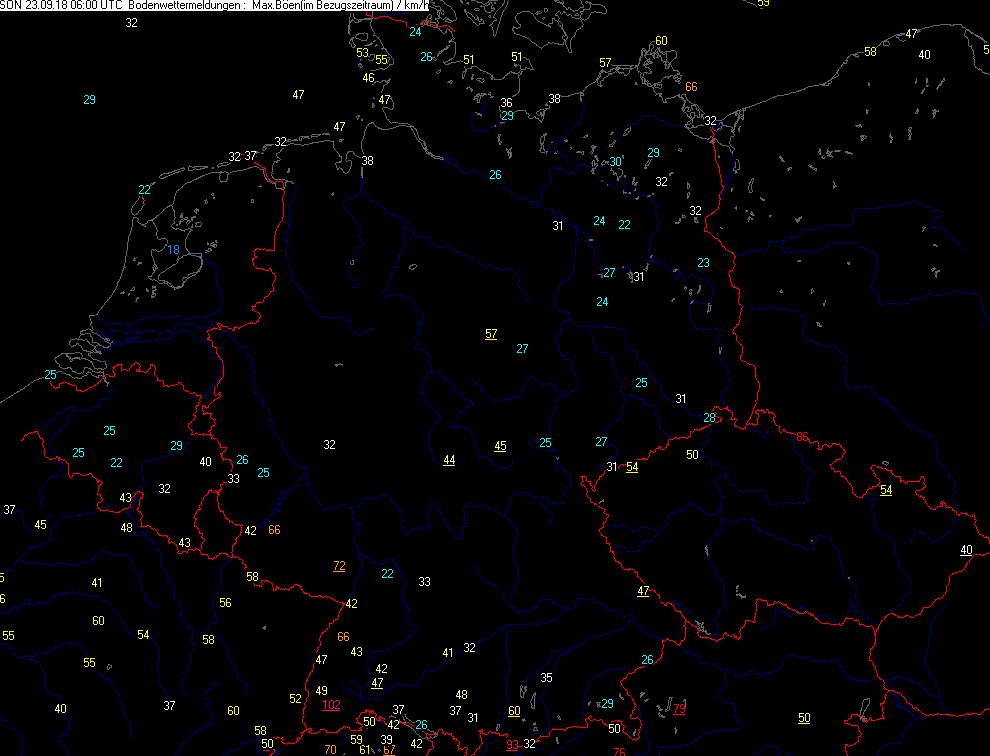Select the underlined yellow 44 reading
The width and height of the screenshot is (990, 756).
point(449,460)
